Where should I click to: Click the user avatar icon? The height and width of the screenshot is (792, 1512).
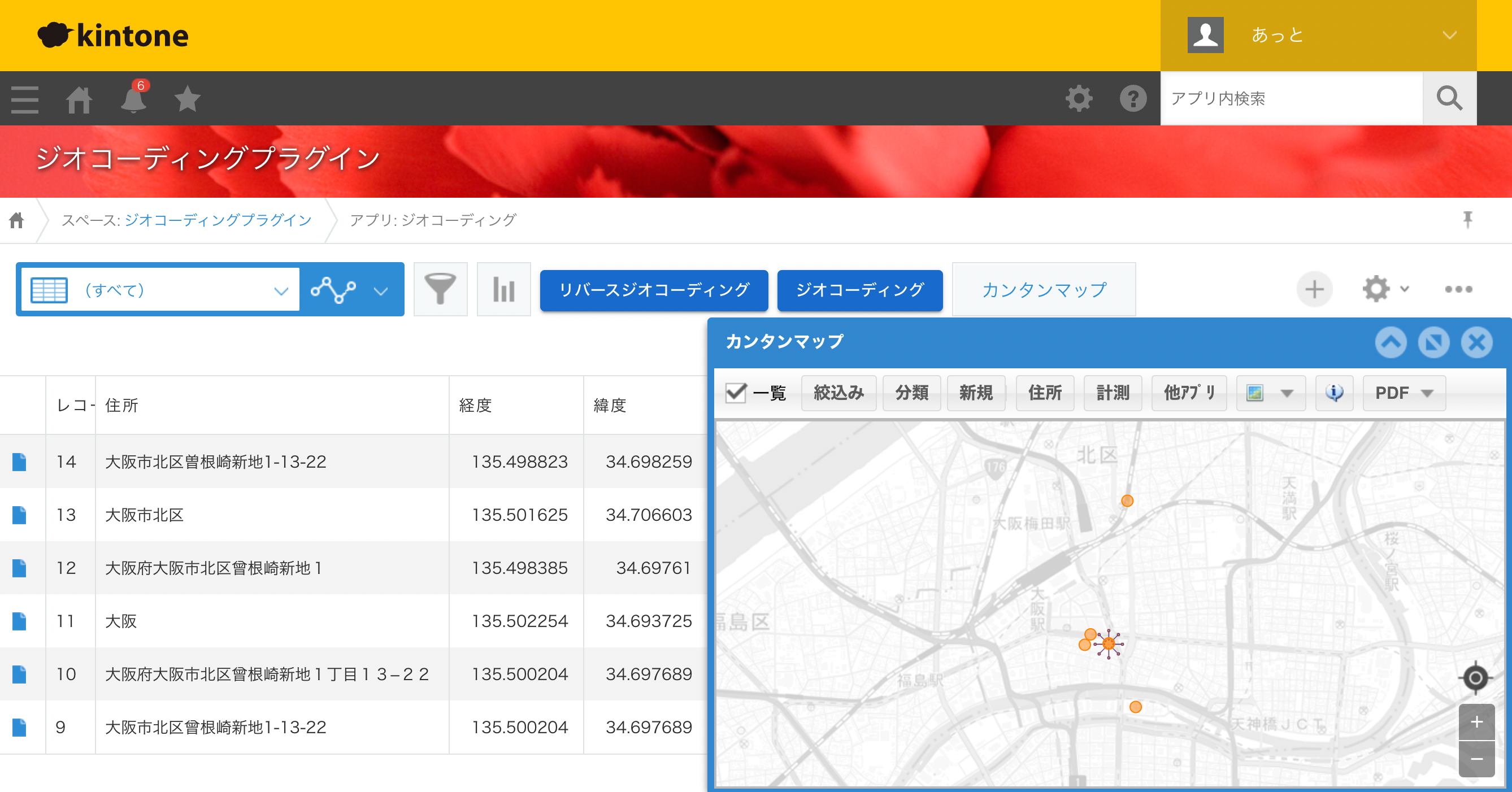pyautogui.click(x=1205, y=35)
